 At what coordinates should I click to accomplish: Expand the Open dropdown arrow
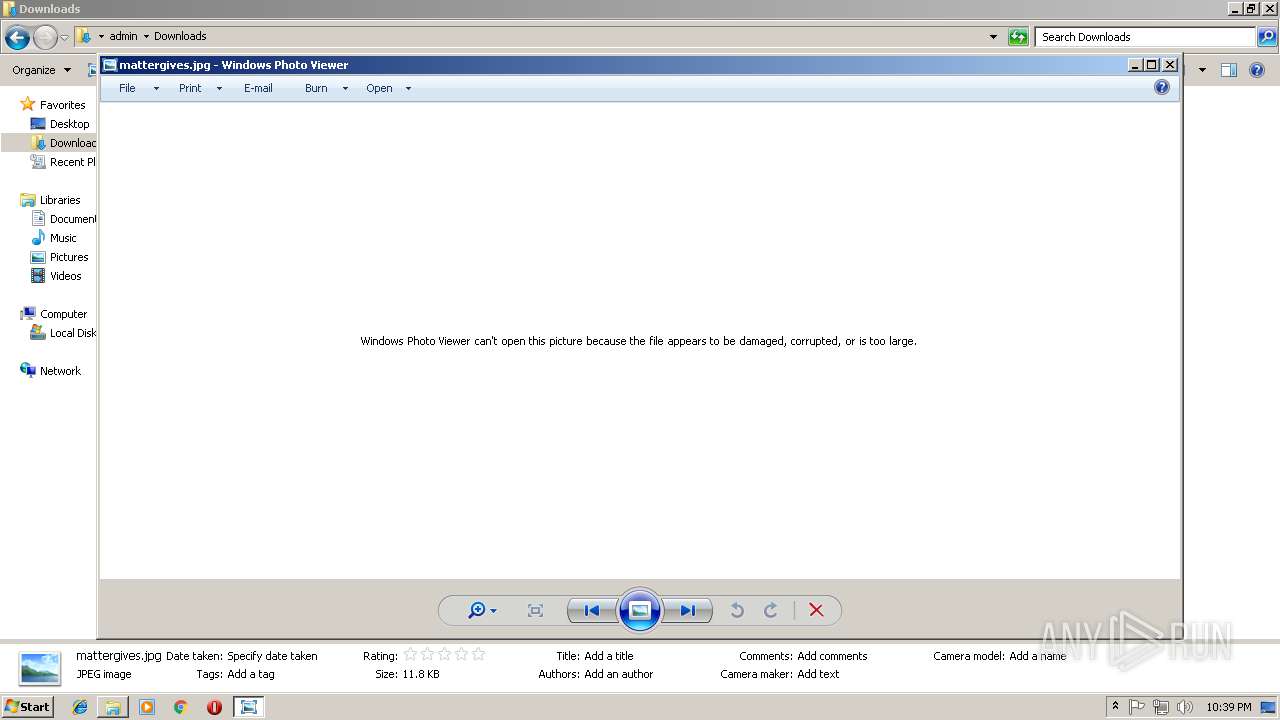click(x=408, y=89)
